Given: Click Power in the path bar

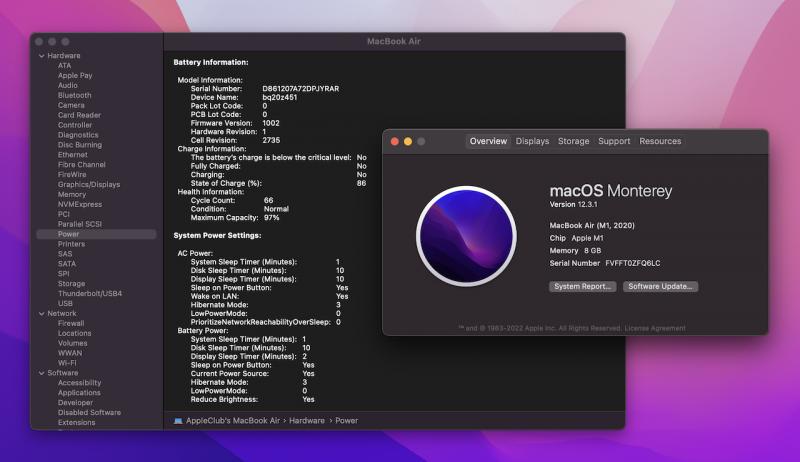Looking at the screenshot, I should [x=346, y=421].
